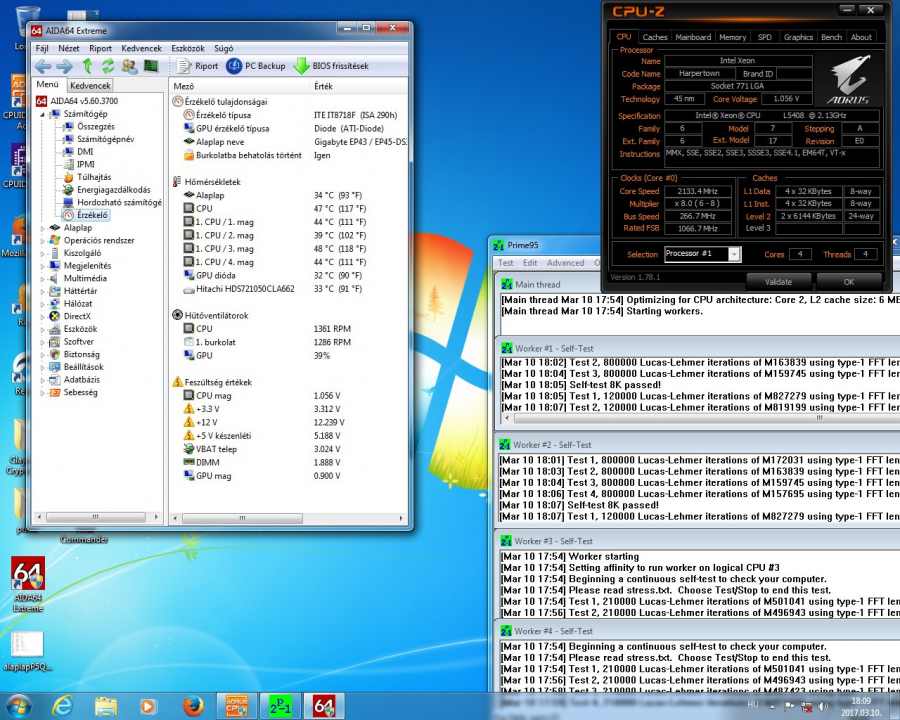Screen dimensions: 900x720
Task: Launch Internet Explorer from the taskbar
Action: click(x=62, y=706)
